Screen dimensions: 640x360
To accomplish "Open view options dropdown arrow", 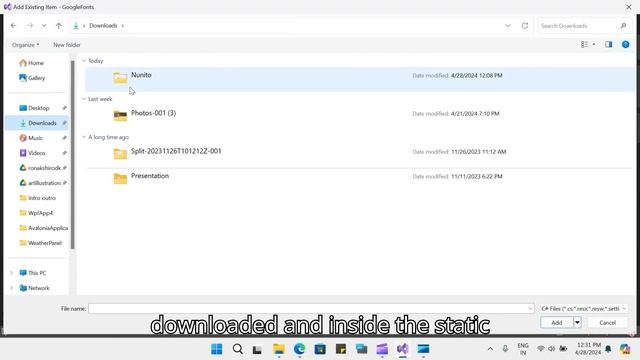I will [594, 44].
